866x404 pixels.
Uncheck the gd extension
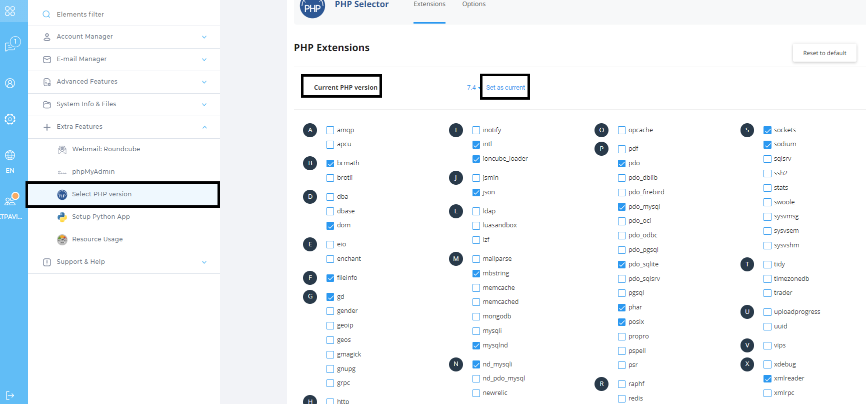click(x=330, y=297)
